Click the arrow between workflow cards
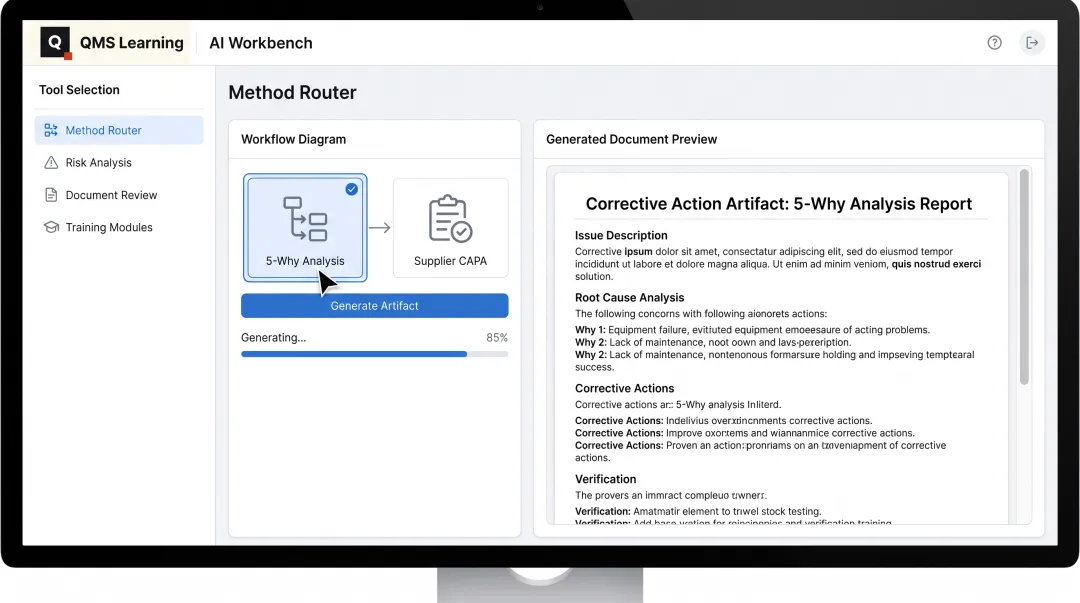Viewport: 1080px width, 603px height. 380,228
